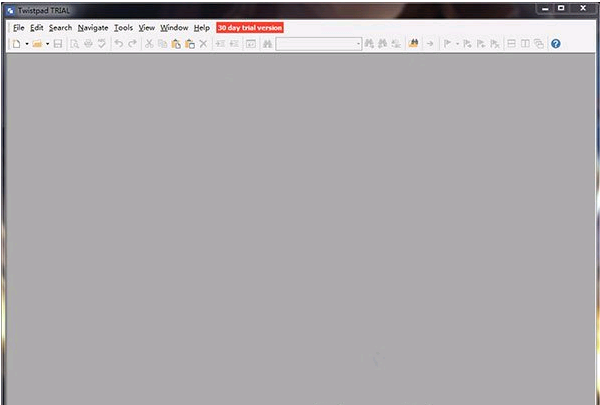Cut the selection with the scissors icon
The height and width of the screenshot is (405, 600).
(x=149, y=44)
